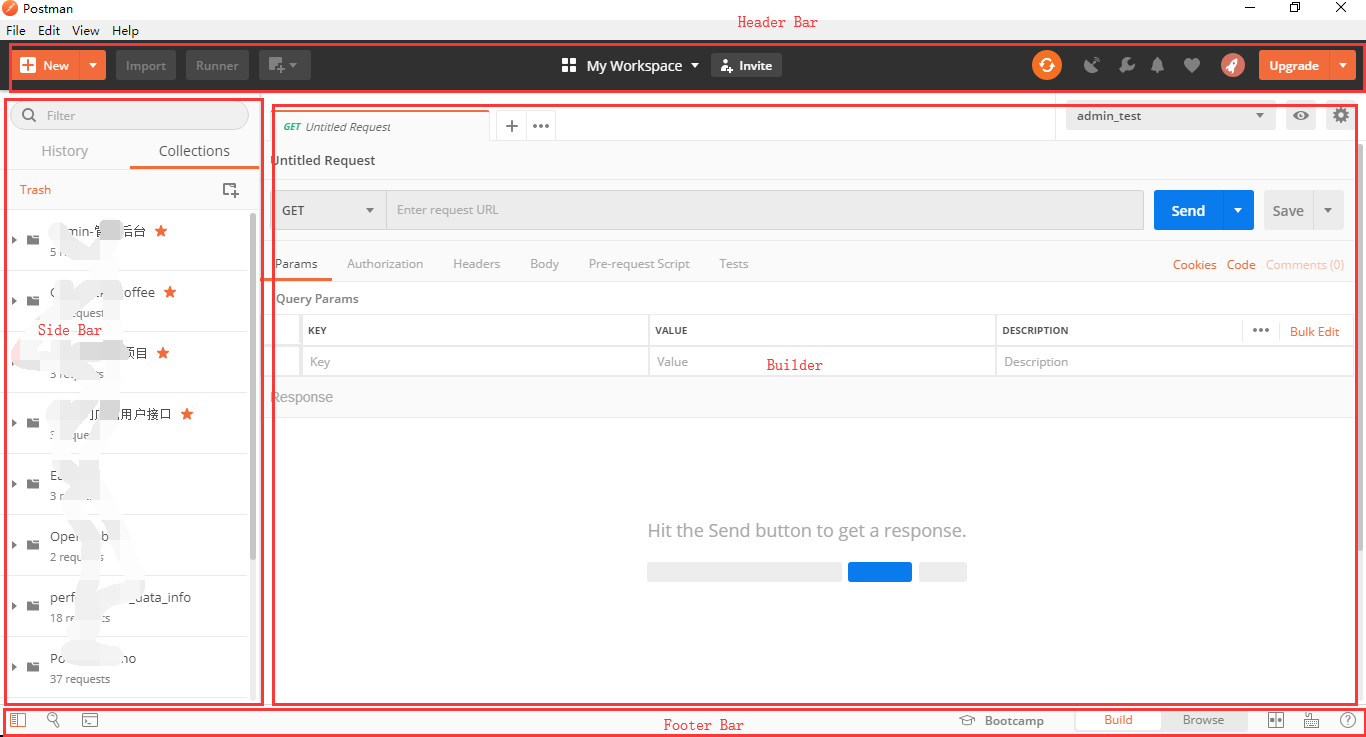Screen dimensions: 1366x737
Task: Open keyboard shortcuts icon in footer
Action: [x=1311, y=720]
